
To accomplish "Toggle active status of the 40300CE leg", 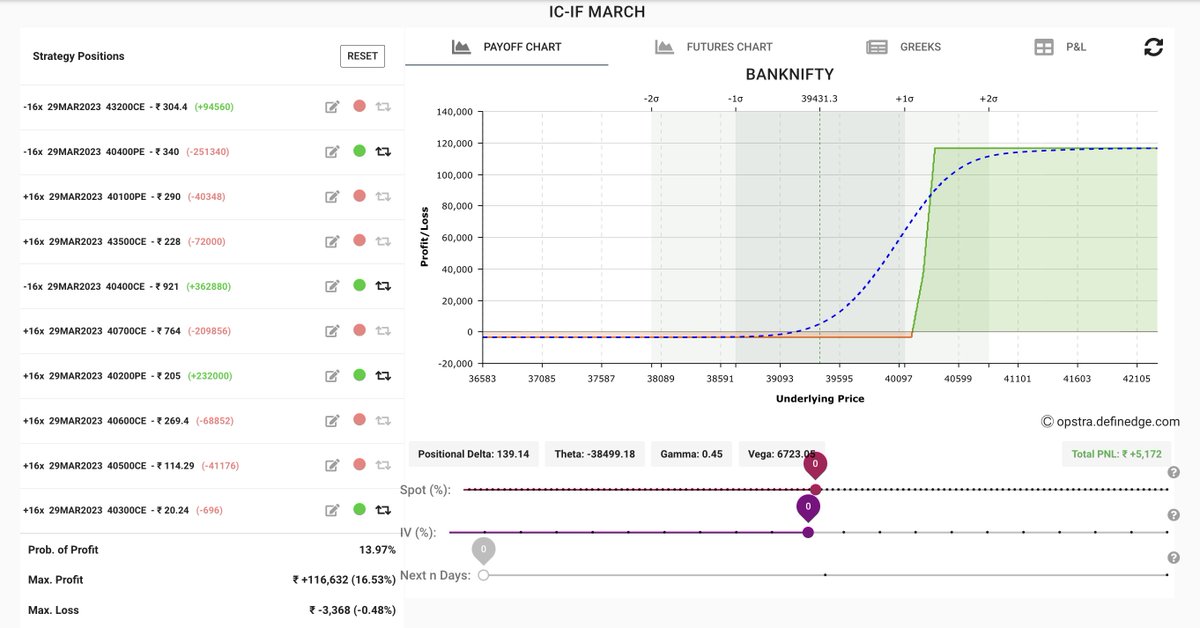I will tap(359, 510).
